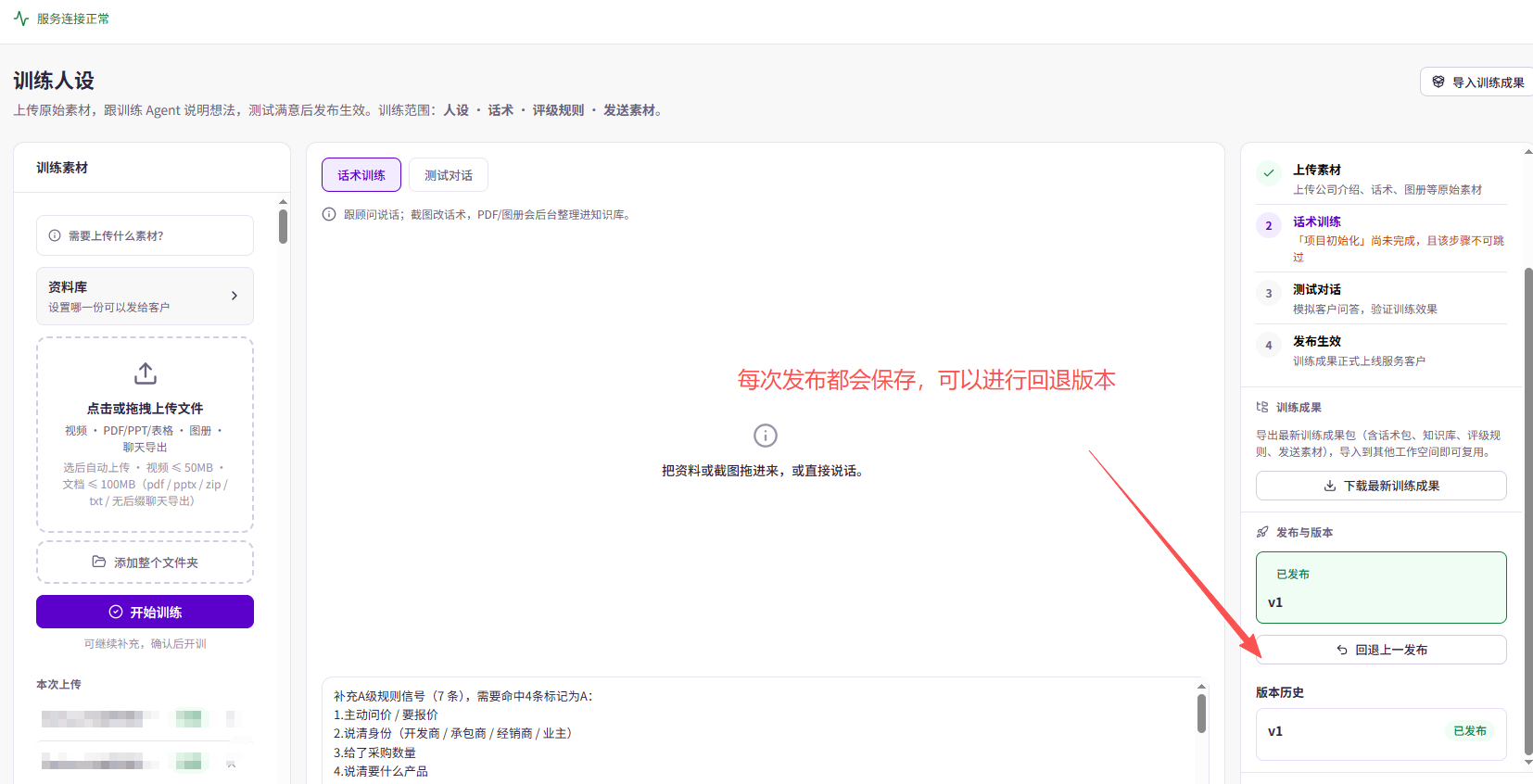This screenshot has width=1533, height=784.
Task: Click the stack icon in 导入训练成果 button
Action: pos(1438,82)
